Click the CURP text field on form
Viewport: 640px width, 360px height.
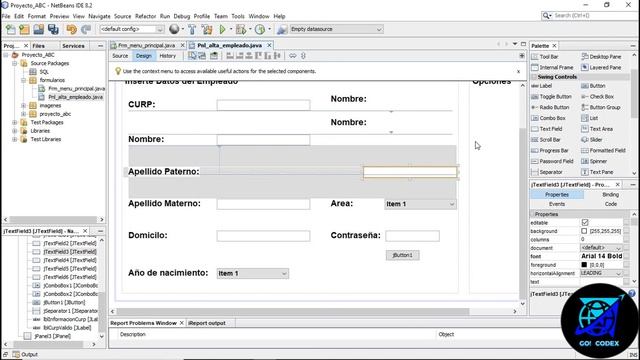pos(263,105)
